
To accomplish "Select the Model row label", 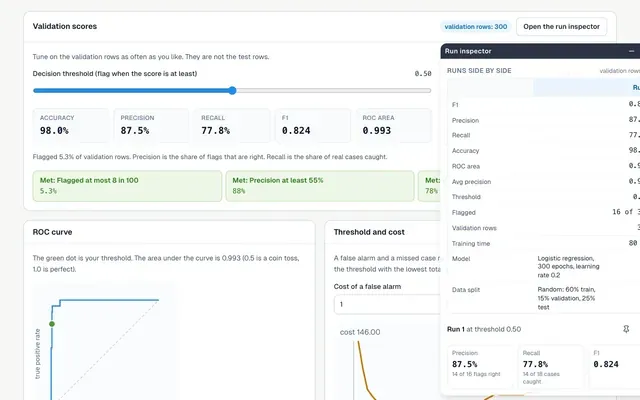I will point(461,259).
